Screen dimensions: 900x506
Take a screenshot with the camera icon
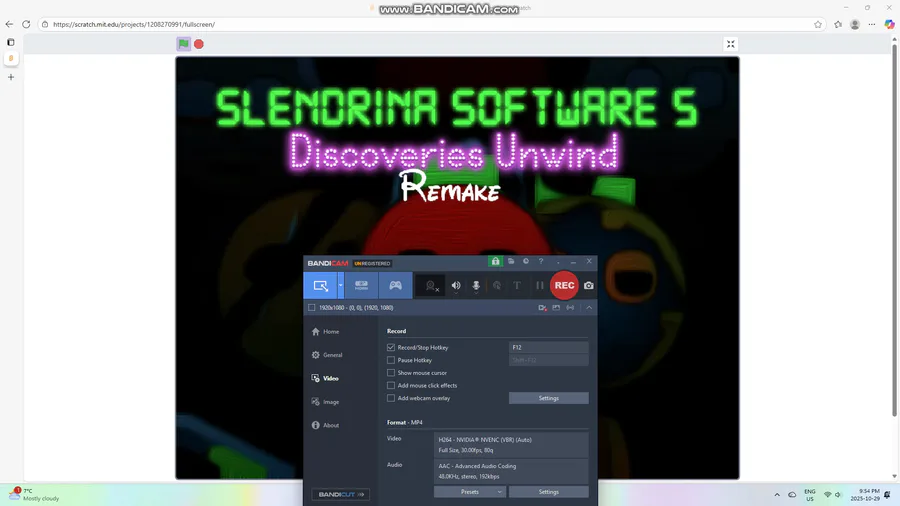pos(589,285)
